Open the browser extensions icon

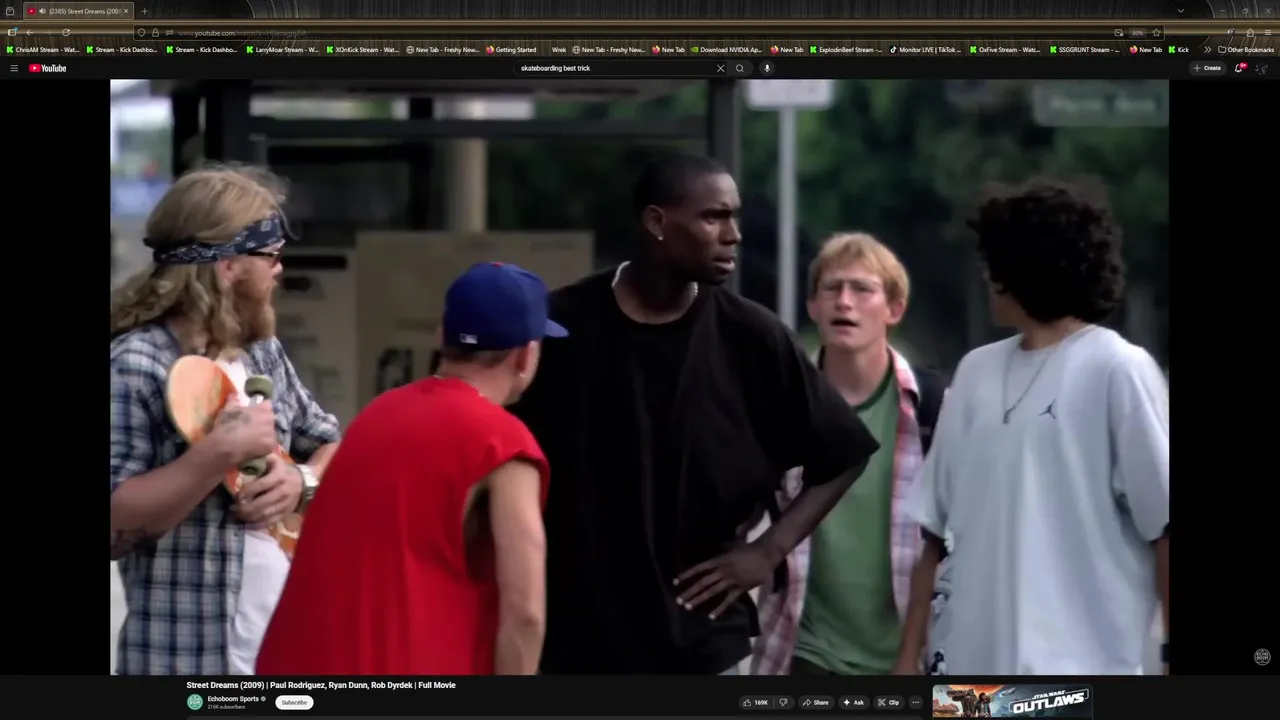pyautogui.click(x=1250, y=32)
